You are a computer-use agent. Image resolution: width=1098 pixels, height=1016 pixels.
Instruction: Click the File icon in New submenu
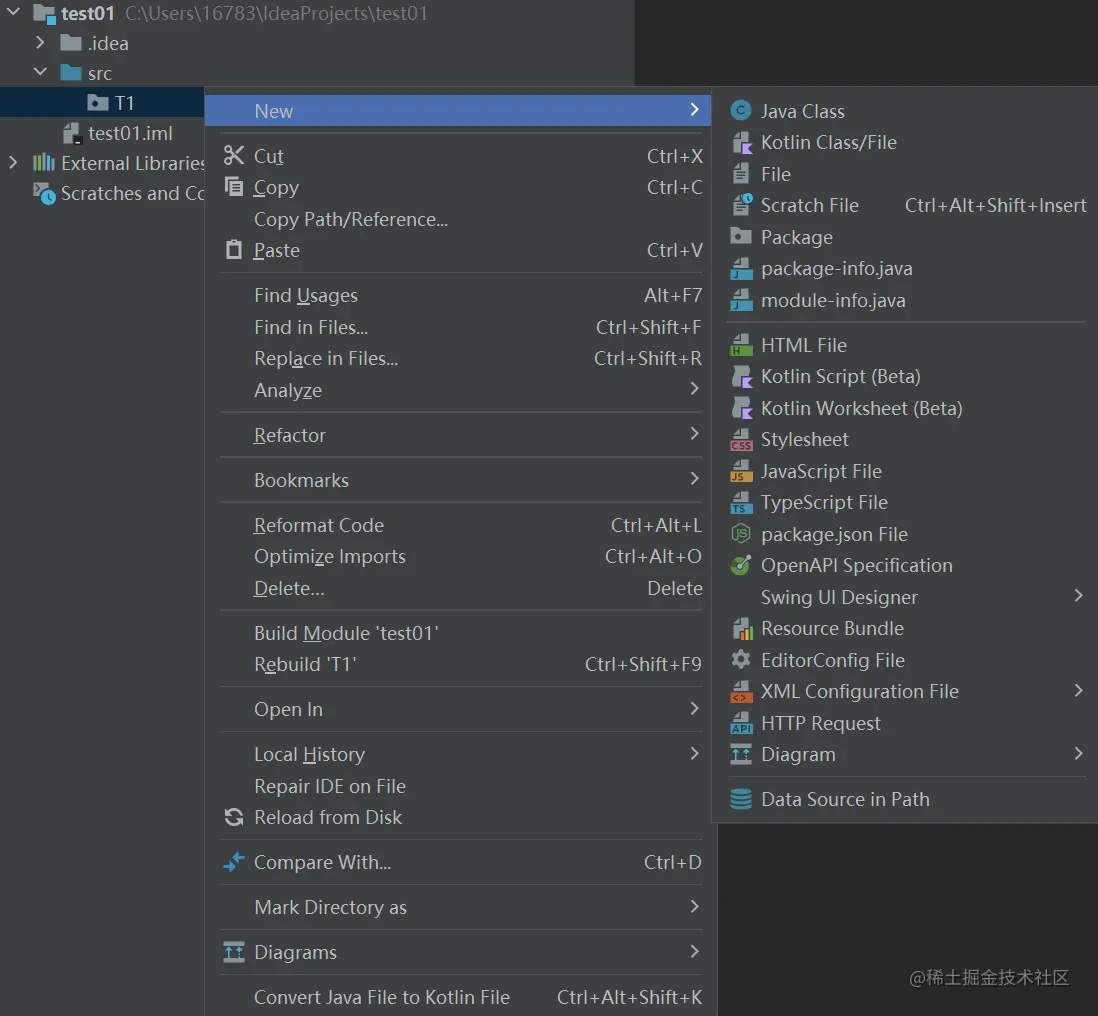click(x=741, y=174)
